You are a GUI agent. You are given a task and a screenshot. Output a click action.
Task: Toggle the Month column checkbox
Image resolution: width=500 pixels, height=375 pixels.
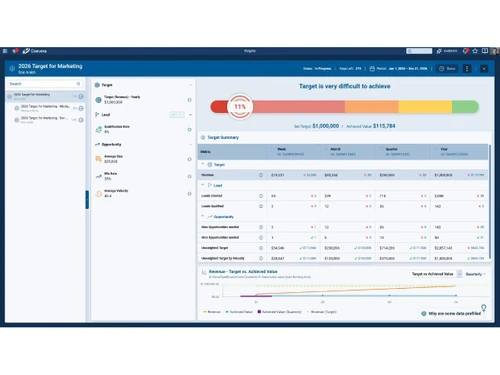[326, 149]
